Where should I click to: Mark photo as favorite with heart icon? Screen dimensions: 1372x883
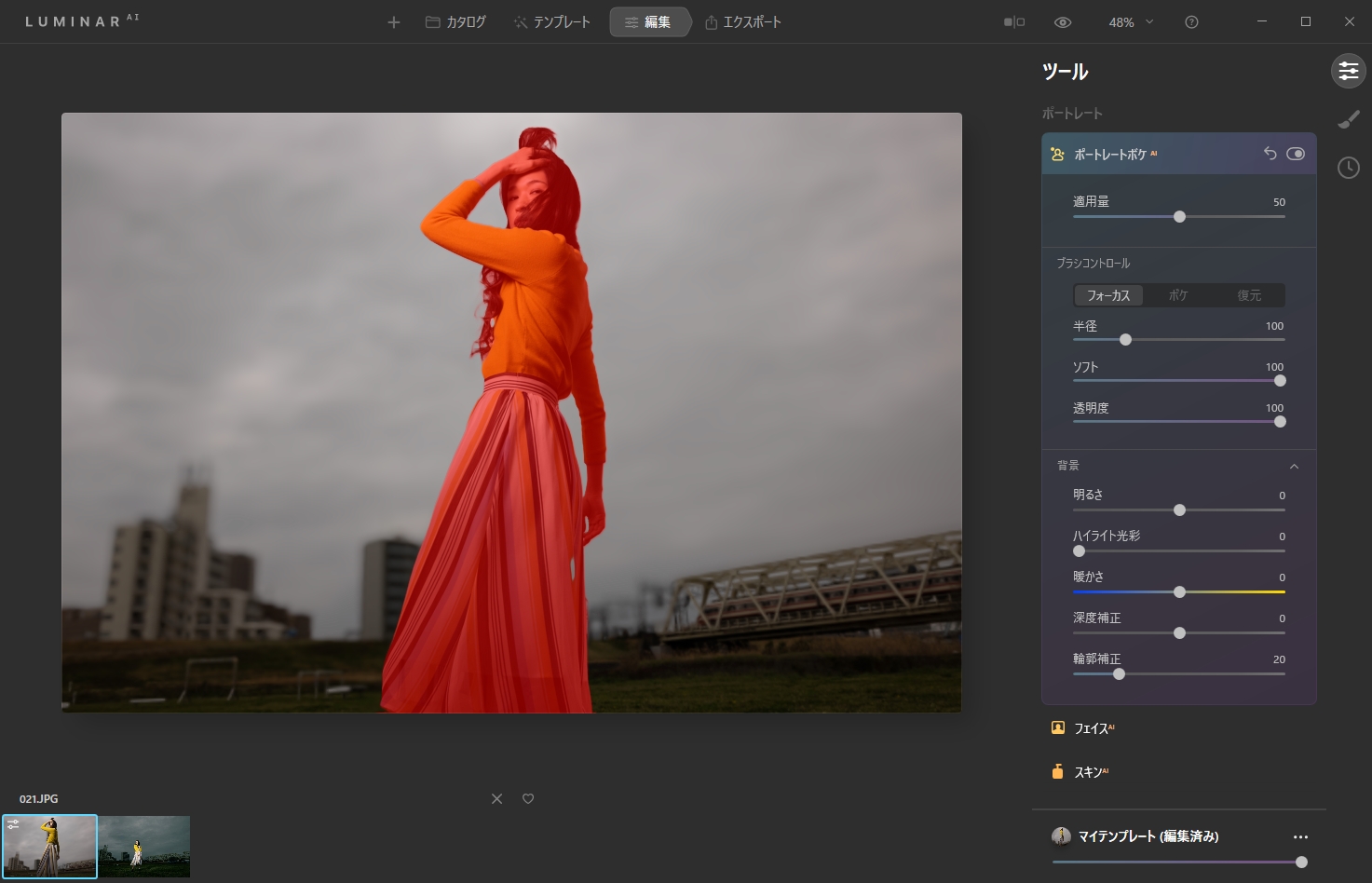coord(528,798)
